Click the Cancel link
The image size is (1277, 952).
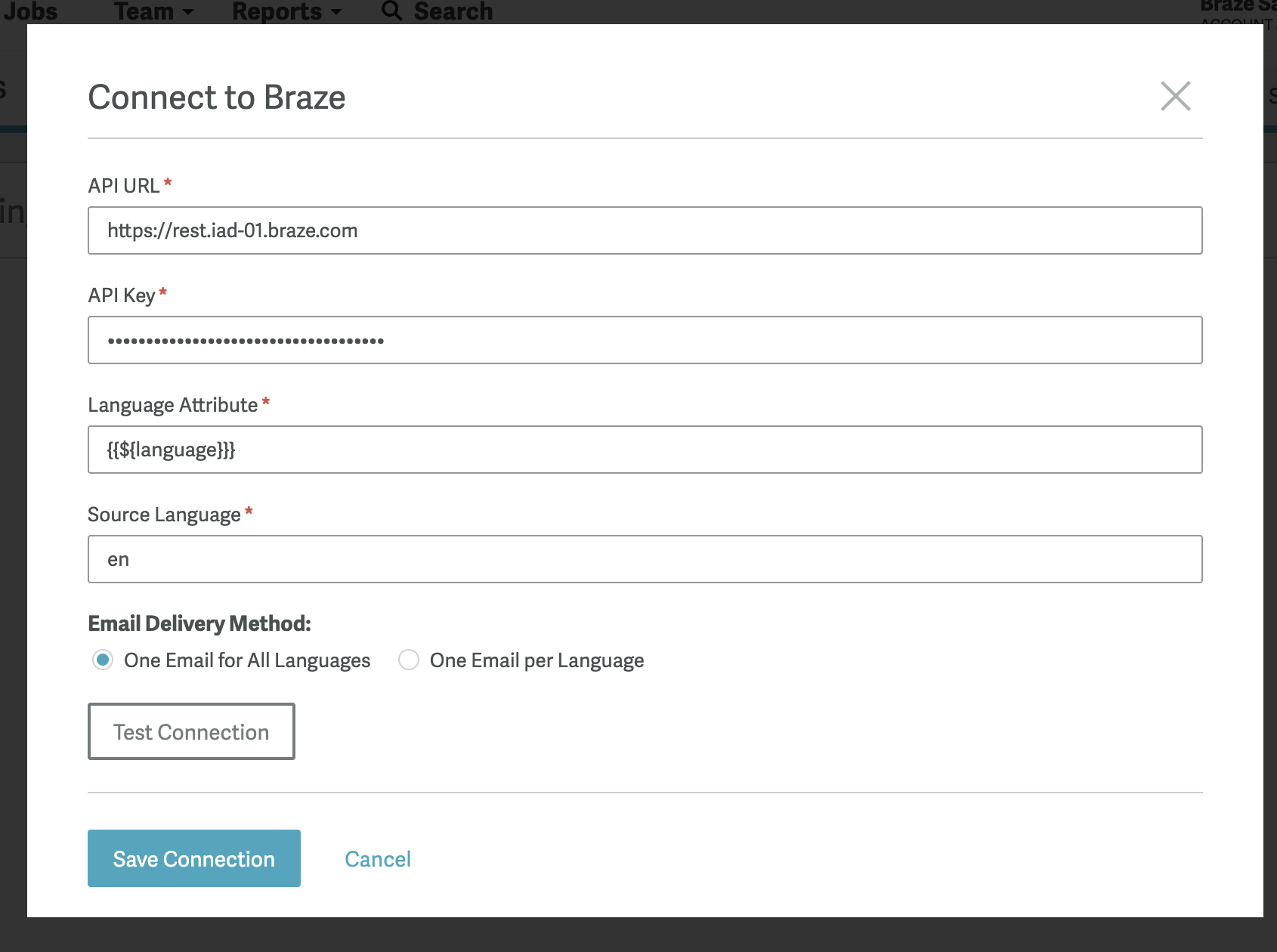[x=377, y=858]
